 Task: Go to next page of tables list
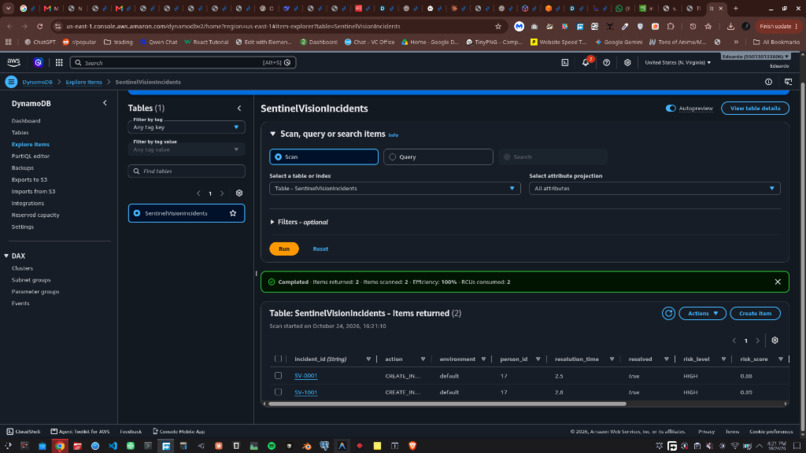(x=222, y=193)
